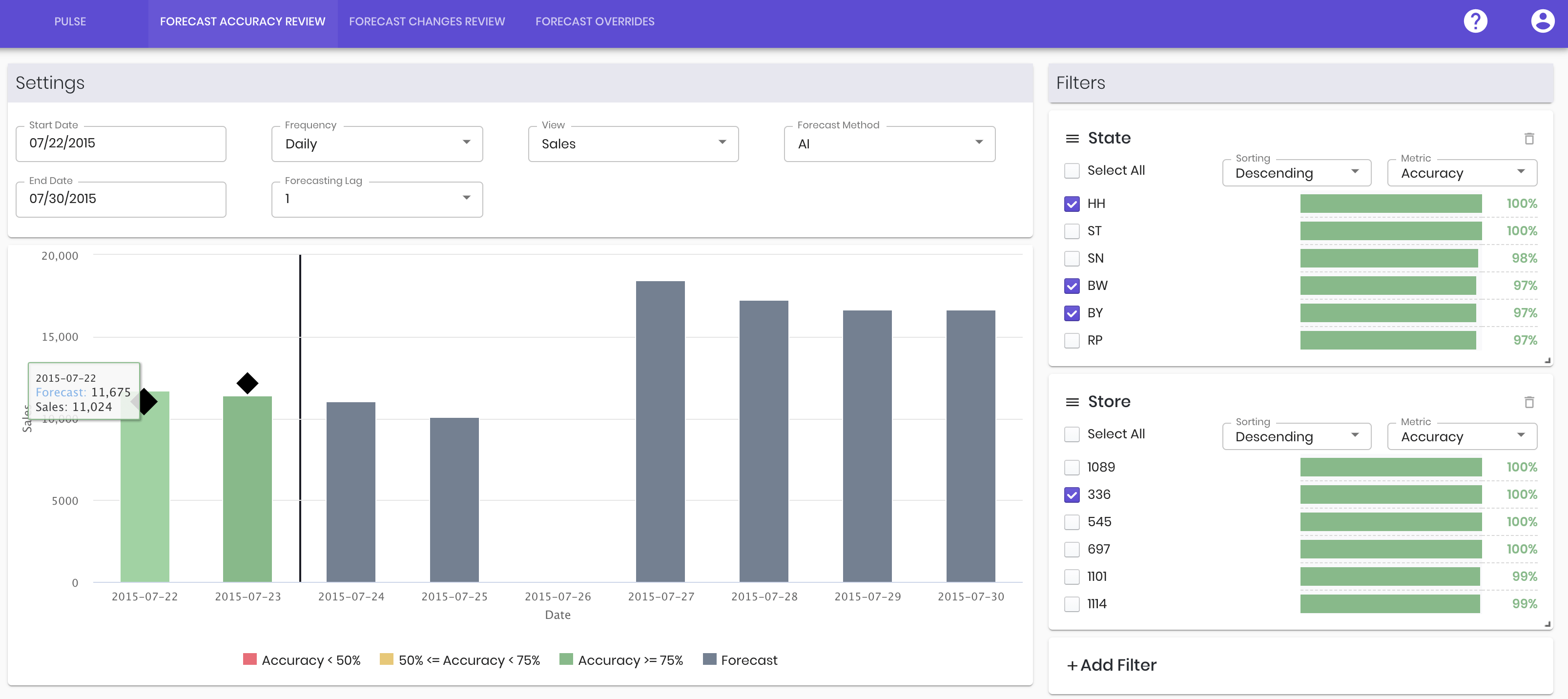The width and height of the screenshot is (1568, 699).
Task: Check the ST state checkbox
Action: 1072,231
